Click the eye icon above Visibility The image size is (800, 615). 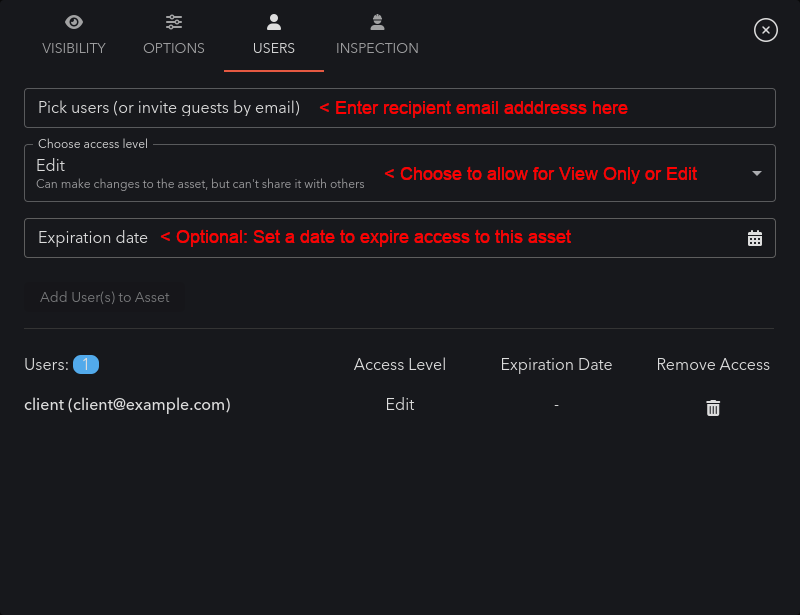[74, 21]
